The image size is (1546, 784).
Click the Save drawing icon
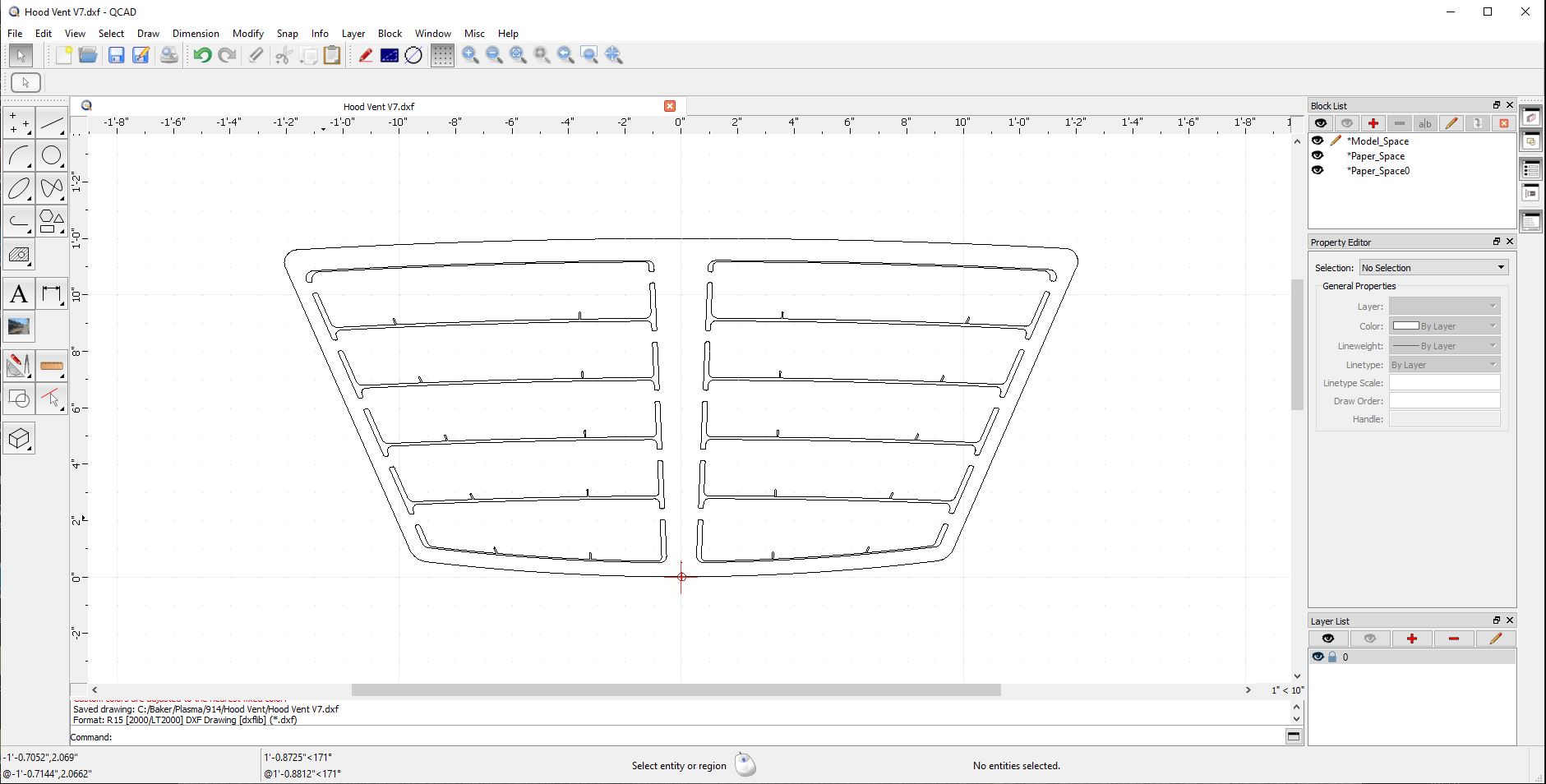[x=117, y=55]
